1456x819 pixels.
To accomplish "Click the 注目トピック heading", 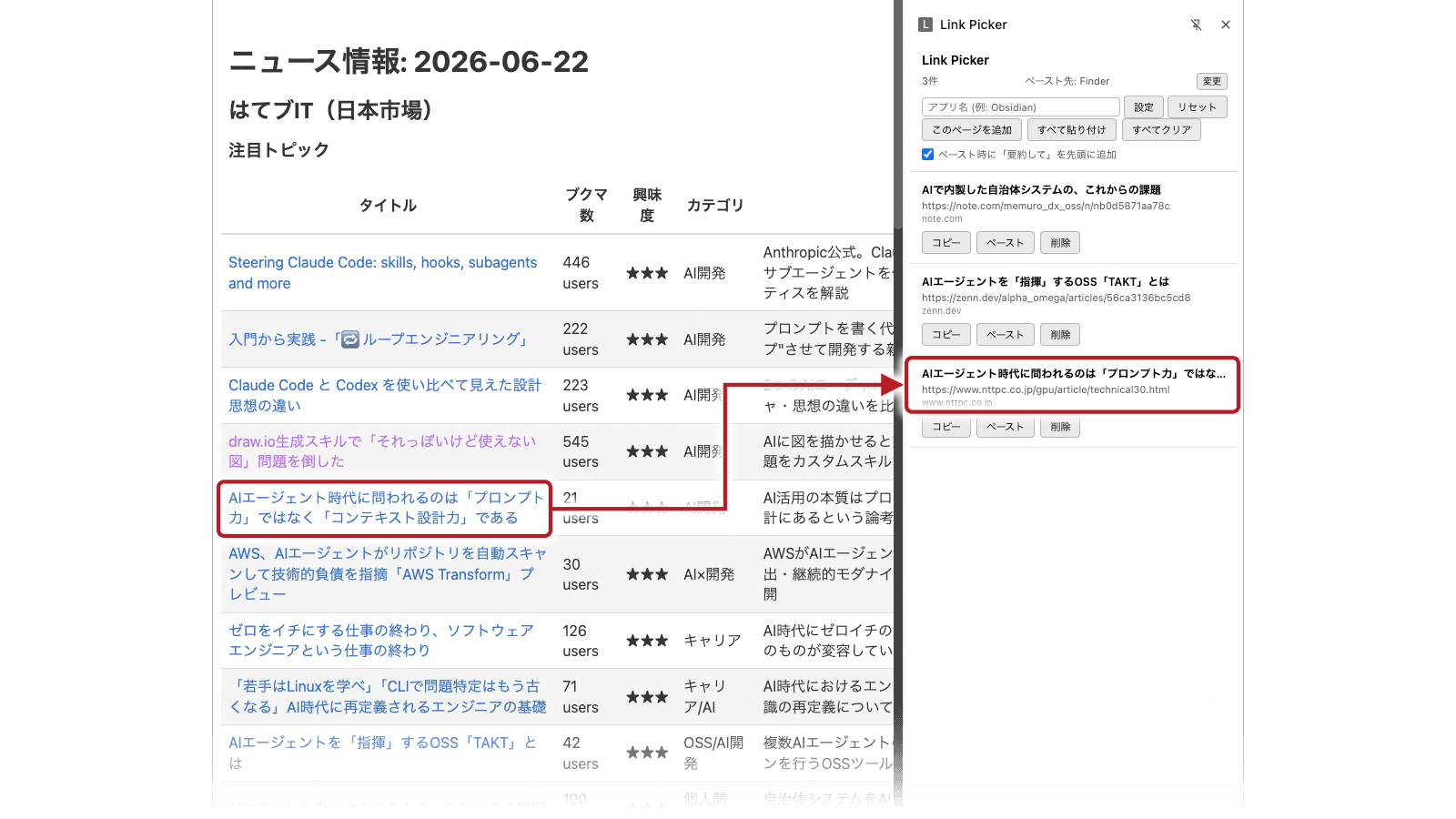I will (278, 150).
